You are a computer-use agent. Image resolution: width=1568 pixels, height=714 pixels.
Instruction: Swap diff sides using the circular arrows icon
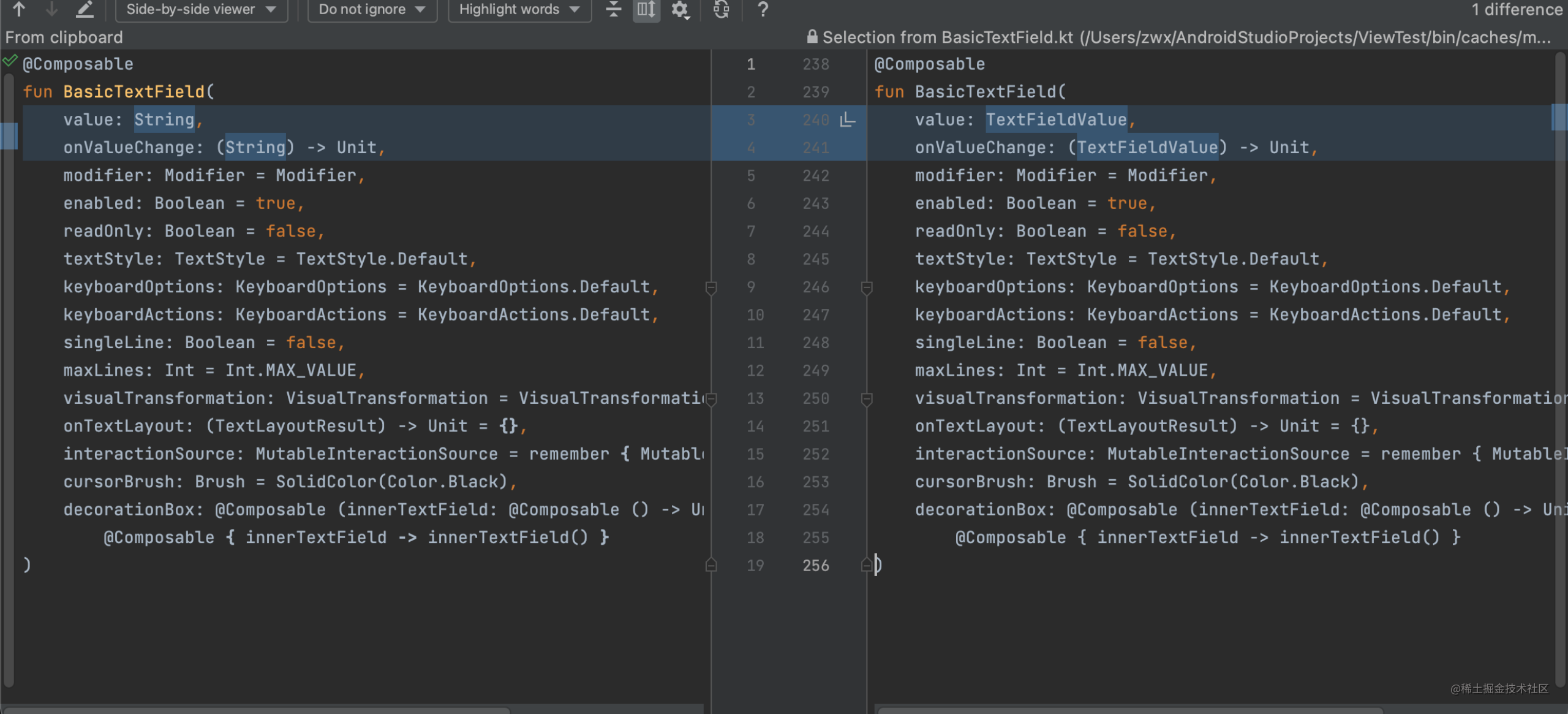point(721,9)
